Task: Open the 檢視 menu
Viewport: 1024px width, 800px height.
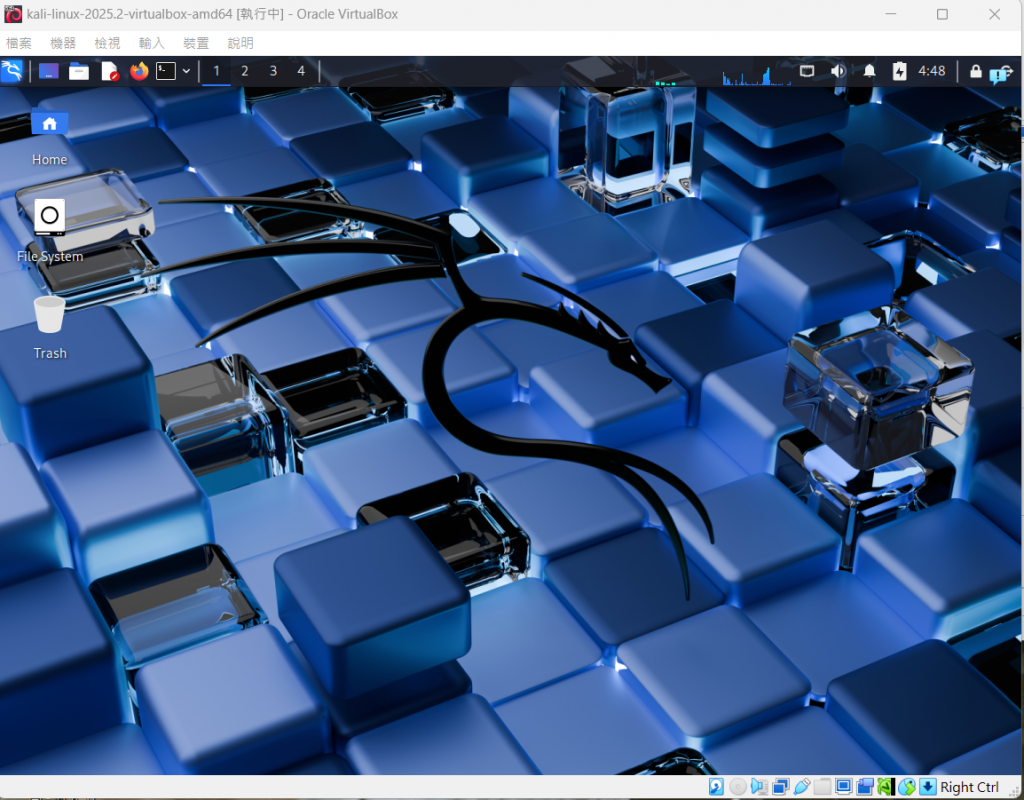Action: tap(107, 43)
